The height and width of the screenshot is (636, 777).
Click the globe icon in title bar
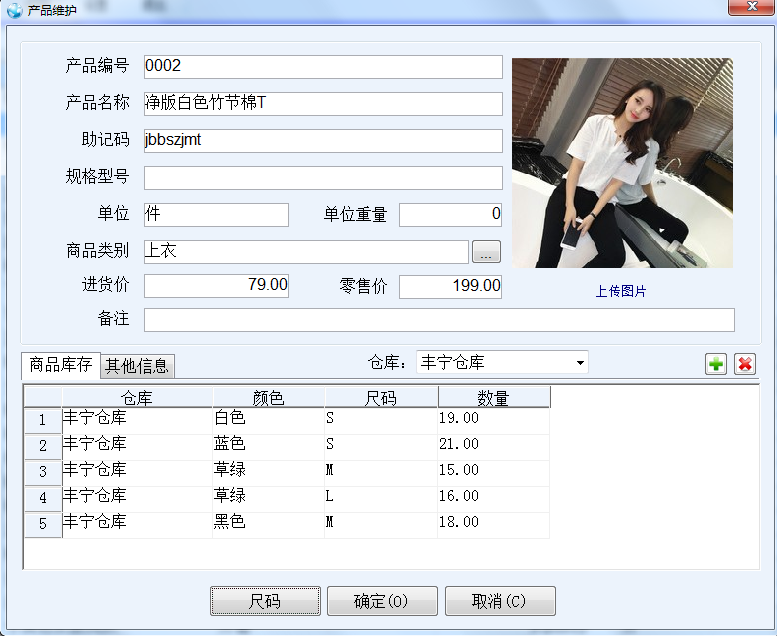pos(14,10)
